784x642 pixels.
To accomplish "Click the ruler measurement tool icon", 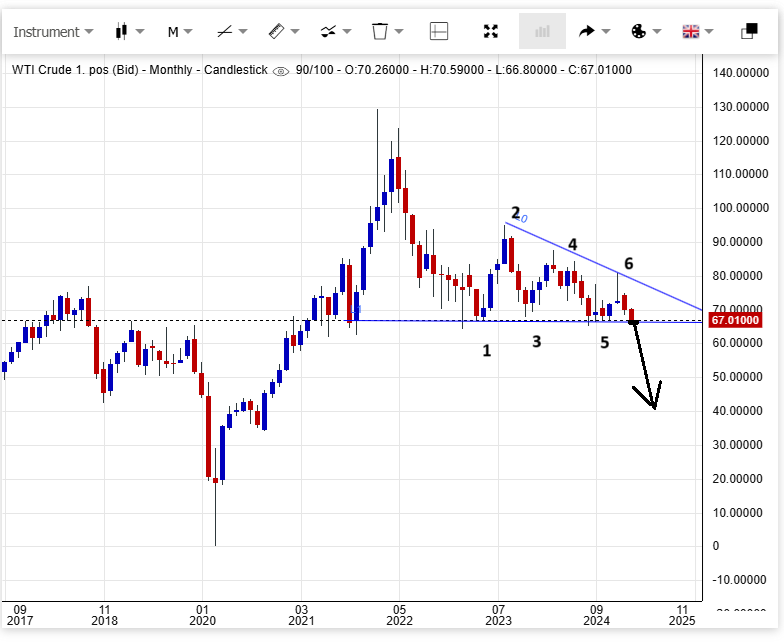I will tap(277, 31).
